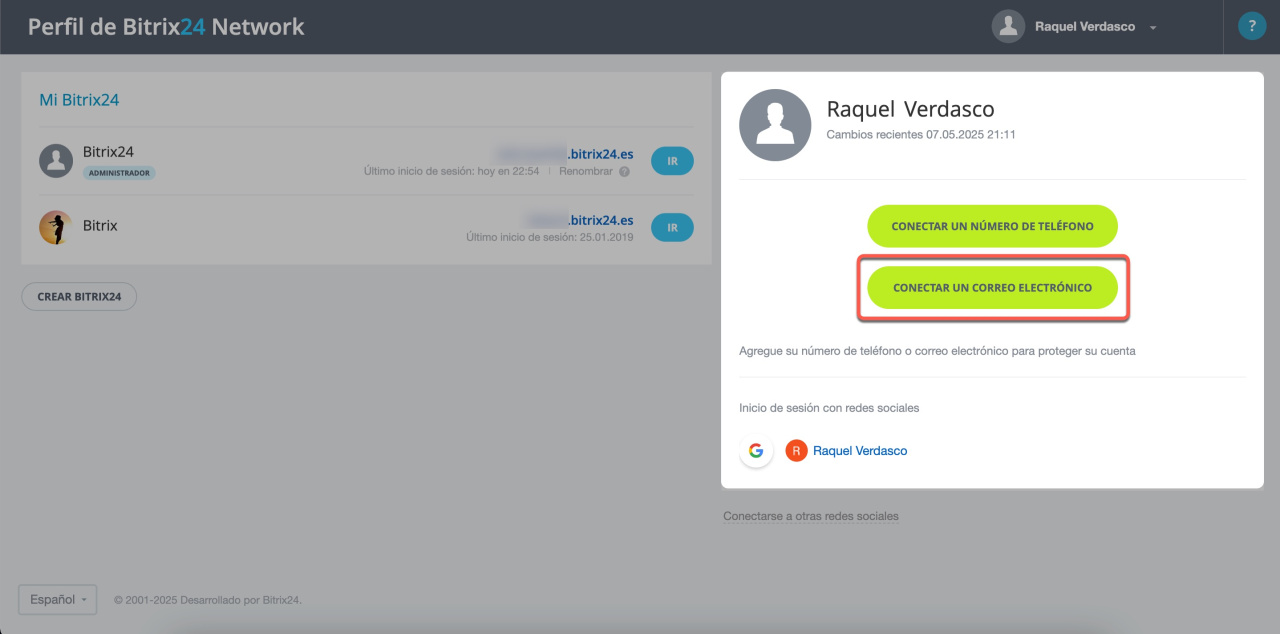Image resolution: width=1280 pixels, height=634 pixels.
Task: Click the large profile avatar picture
Action: coord(775,125)
